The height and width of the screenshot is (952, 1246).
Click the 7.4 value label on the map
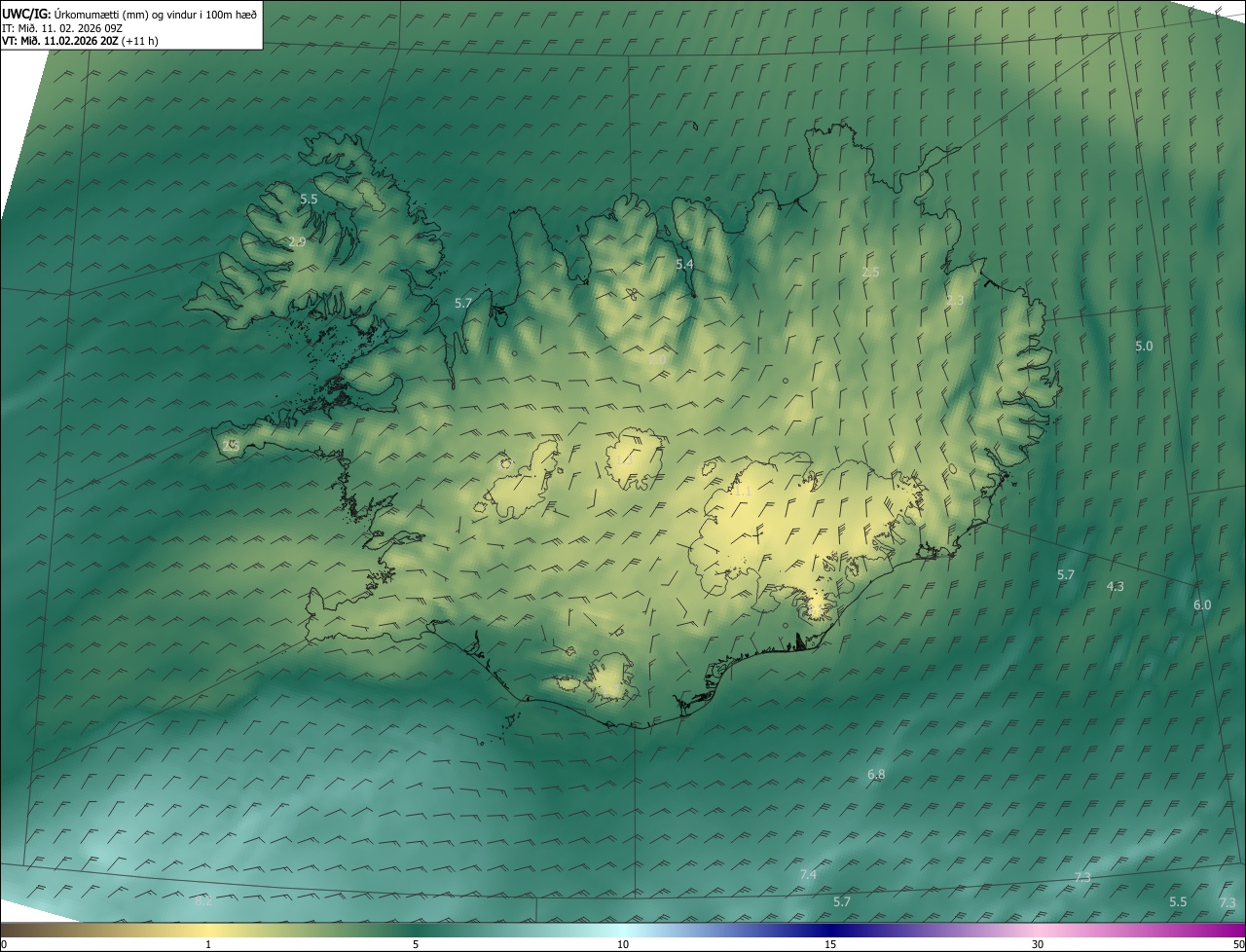808,875
